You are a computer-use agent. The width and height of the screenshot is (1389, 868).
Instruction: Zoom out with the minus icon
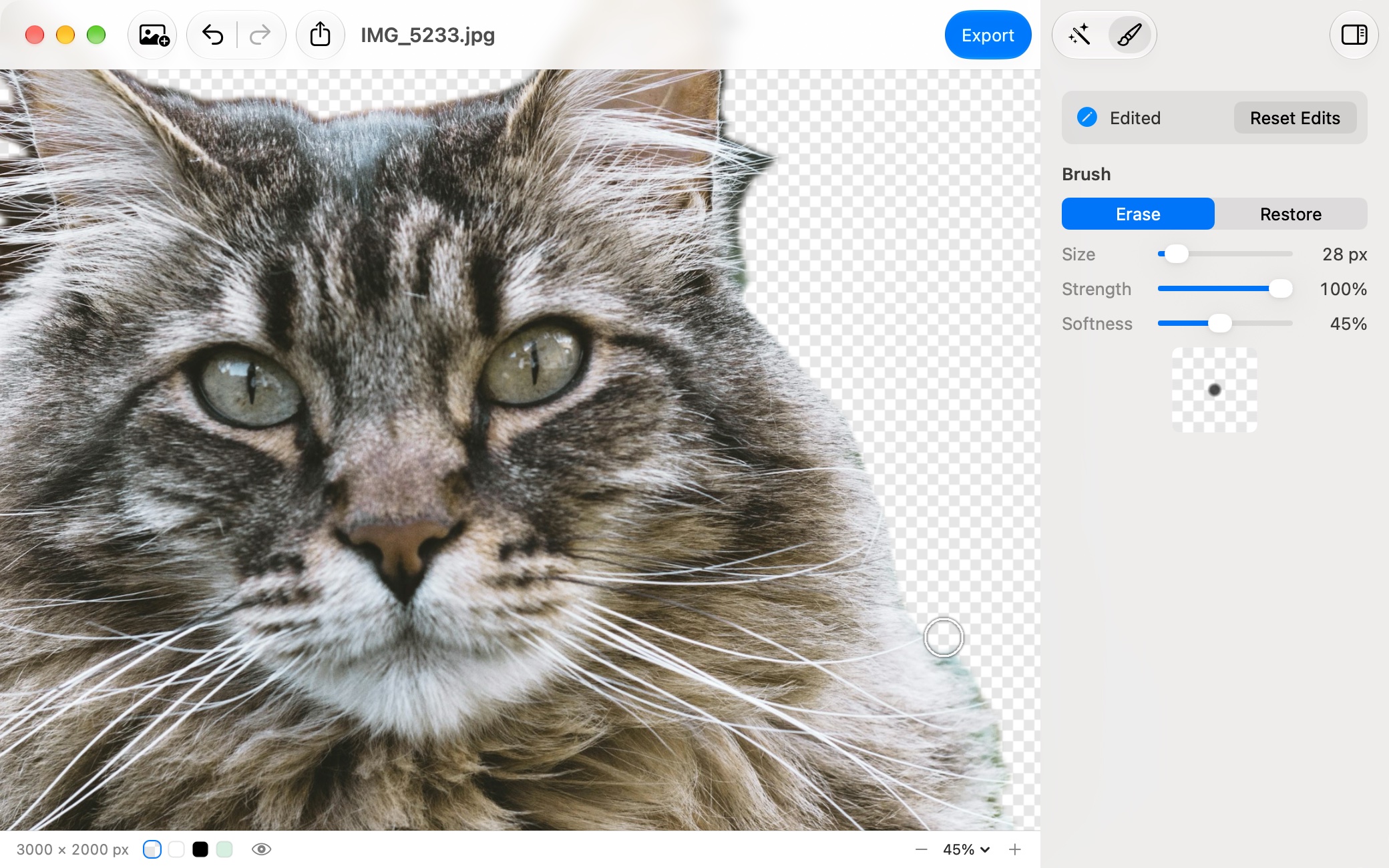coord(922,849)
